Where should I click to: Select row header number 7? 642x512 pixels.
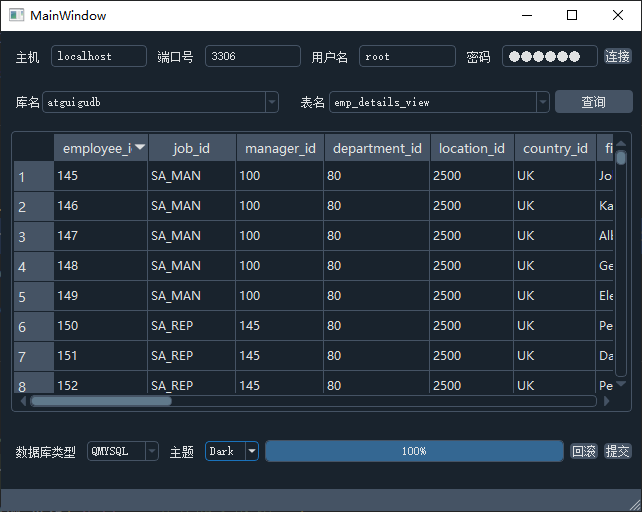34,356
